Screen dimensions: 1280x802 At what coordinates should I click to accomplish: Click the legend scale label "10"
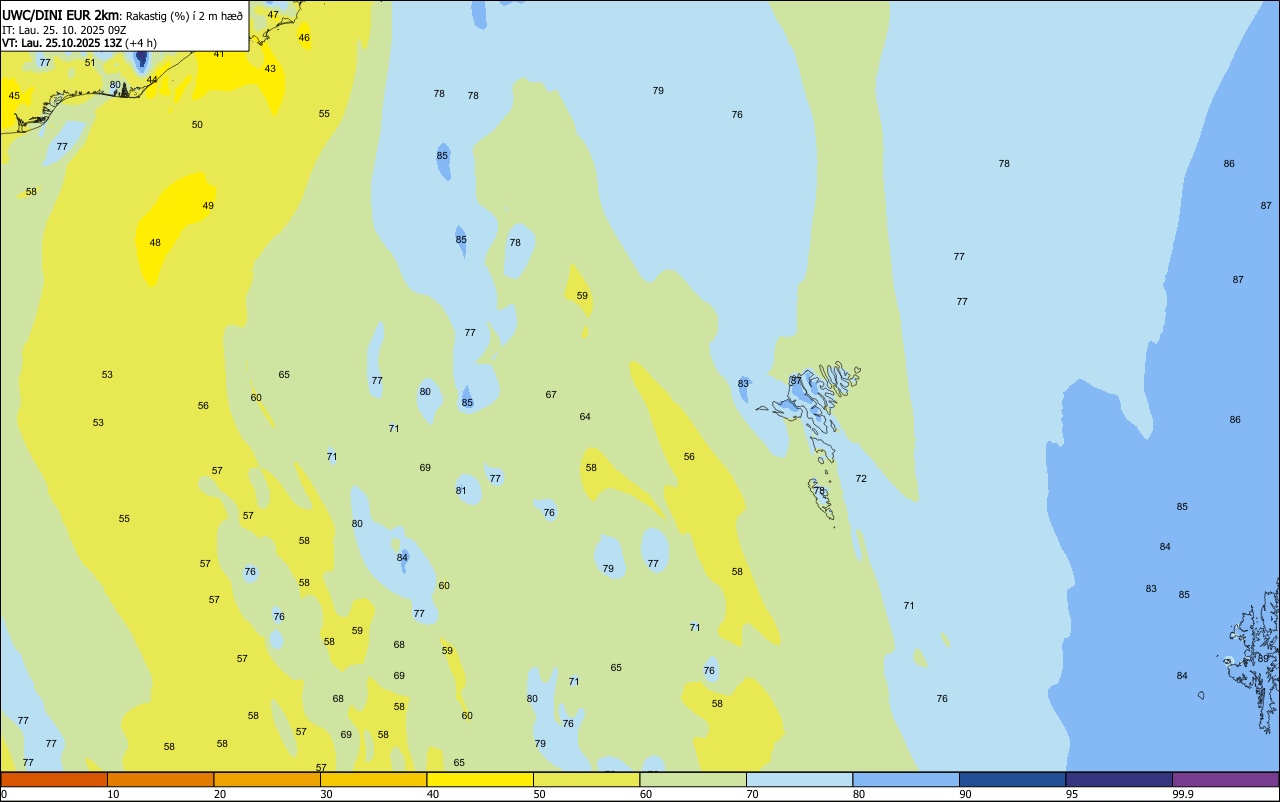(x=113, y=794)
